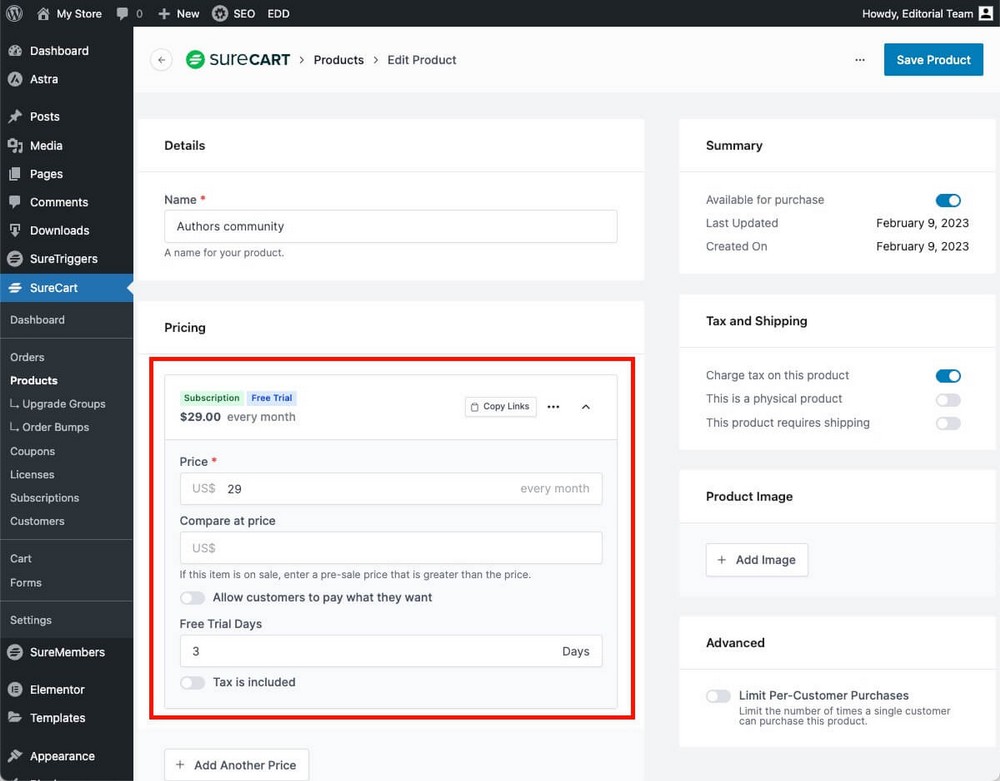Click the Elementor sidebar icon

[x=15, y=690]
